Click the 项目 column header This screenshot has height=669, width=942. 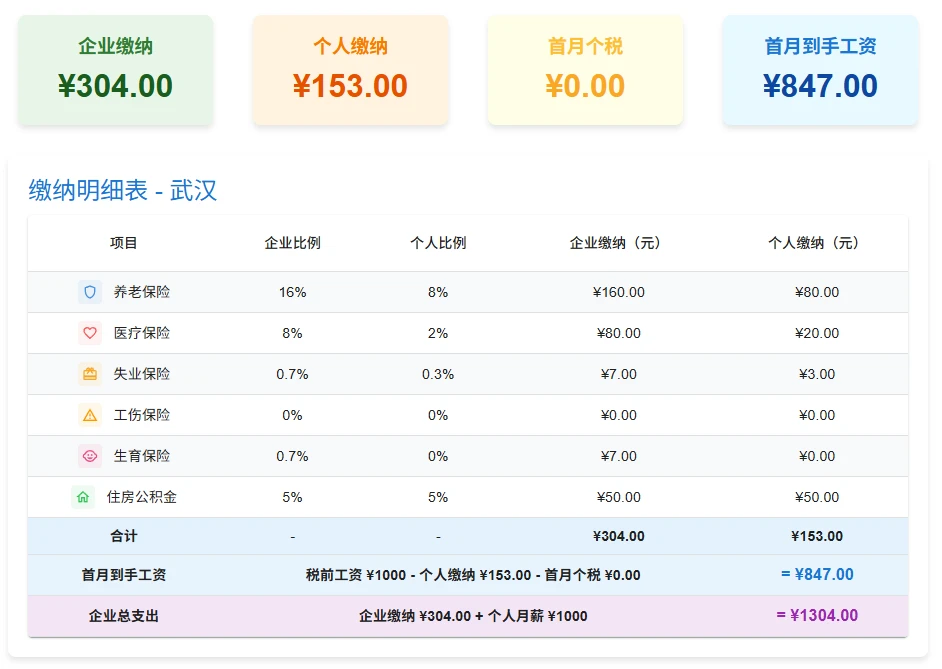coord(124,243)
